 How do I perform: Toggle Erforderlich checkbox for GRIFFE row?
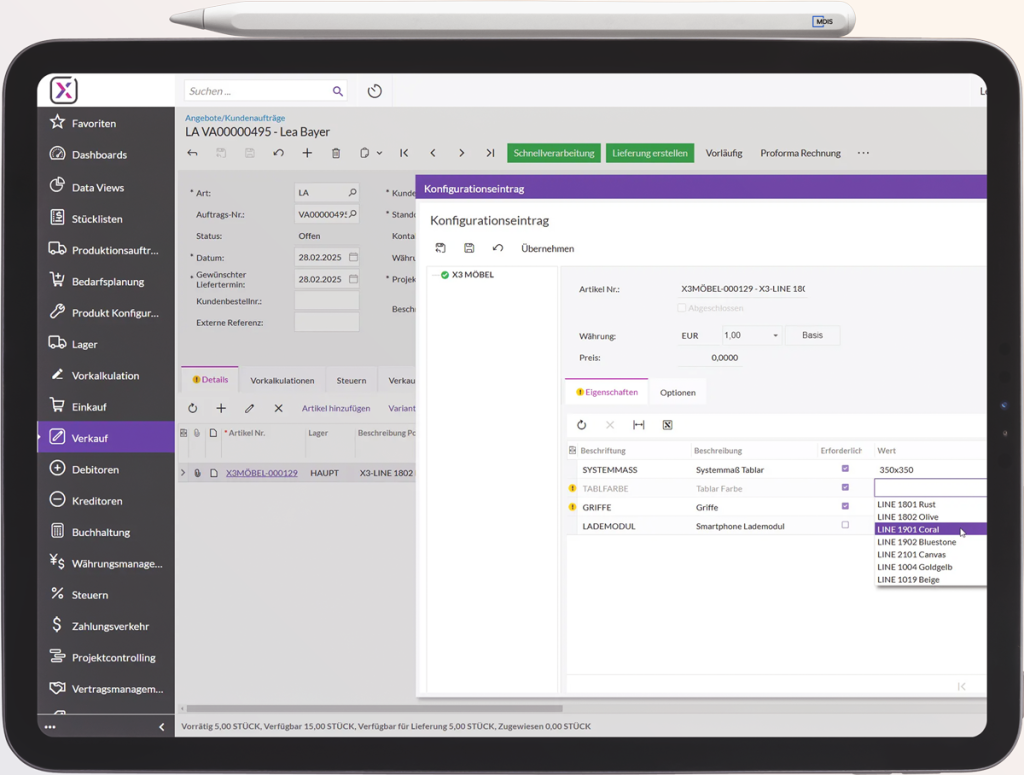point(845,507)
